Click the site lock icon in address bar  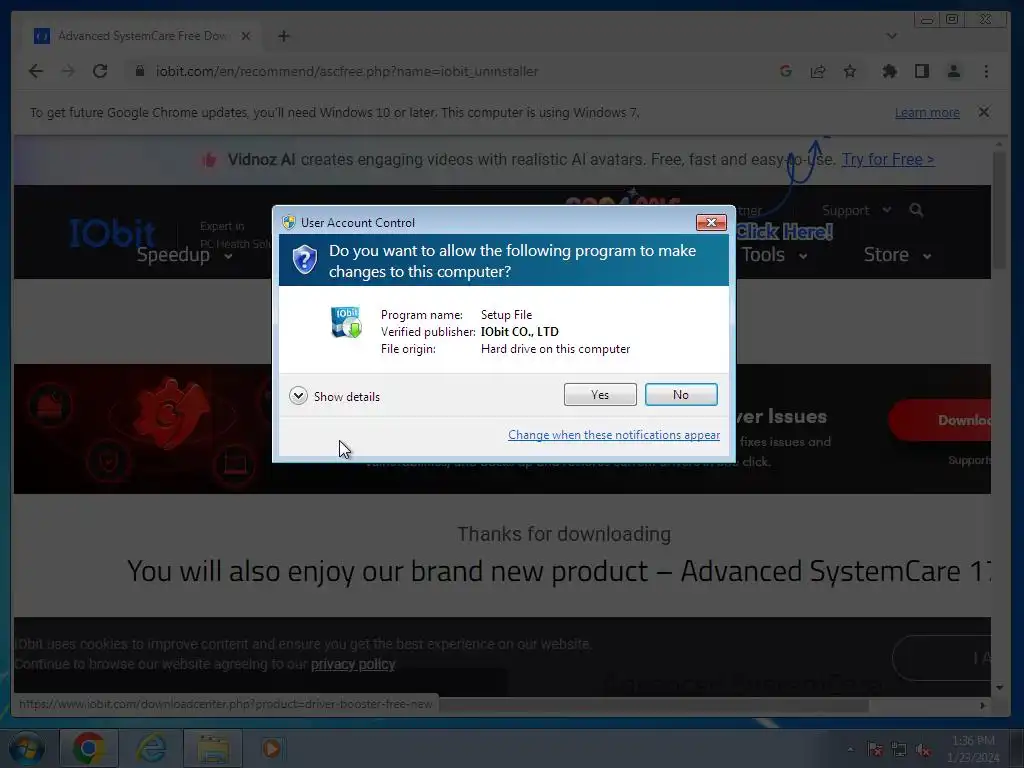tap(139, 71)
